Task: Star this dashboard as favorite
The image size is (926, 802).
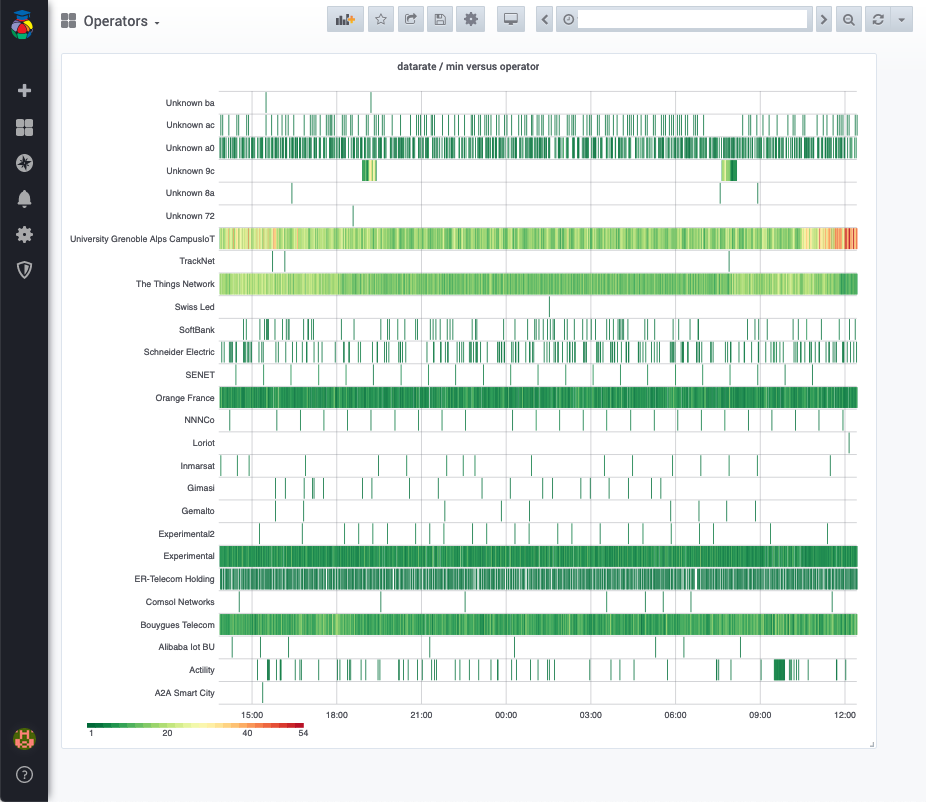Action: pyautogui.click(x=381, y=19)
